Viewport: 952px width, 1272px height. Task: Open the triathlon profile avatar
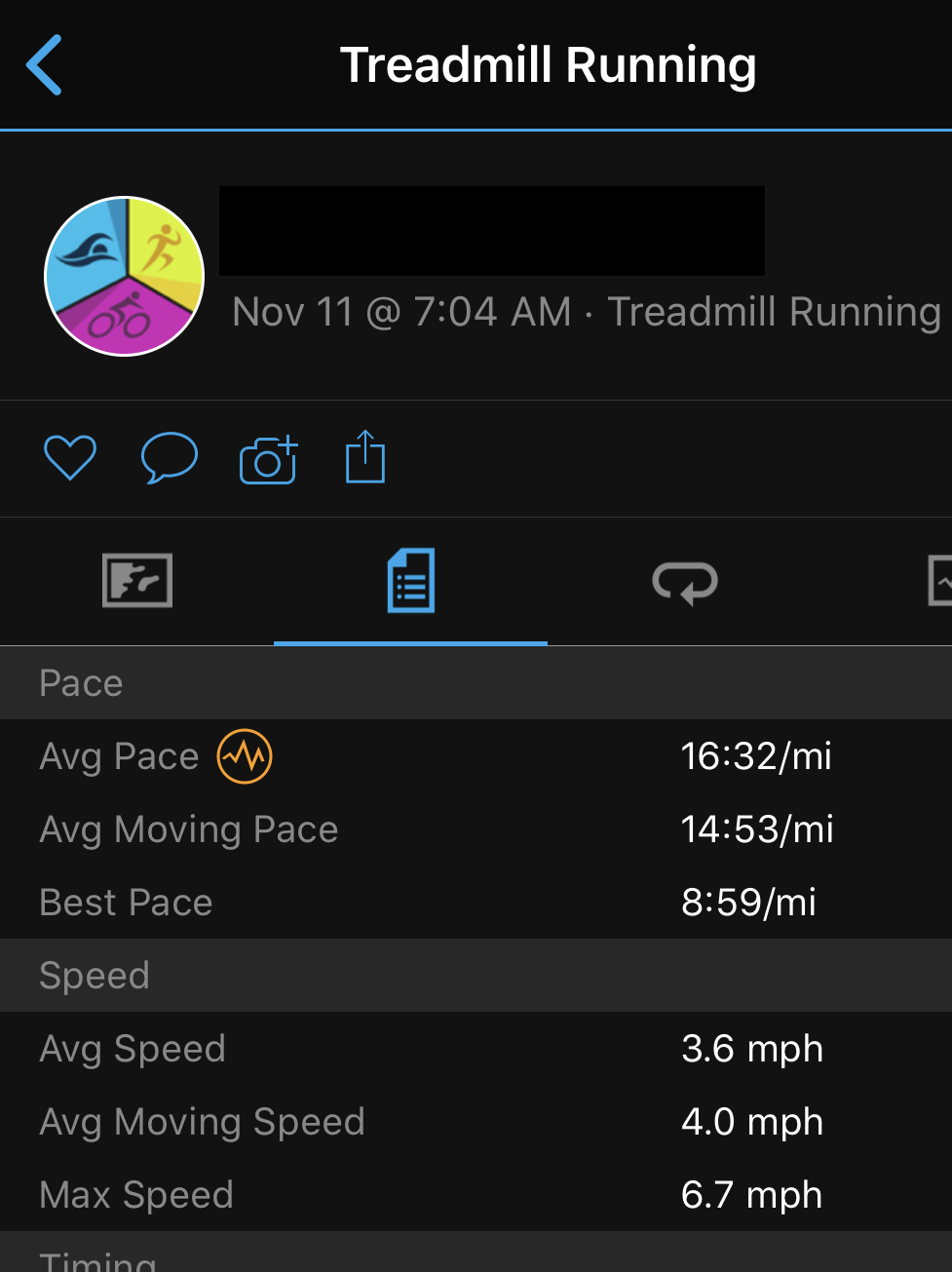(x=125, y=276)
